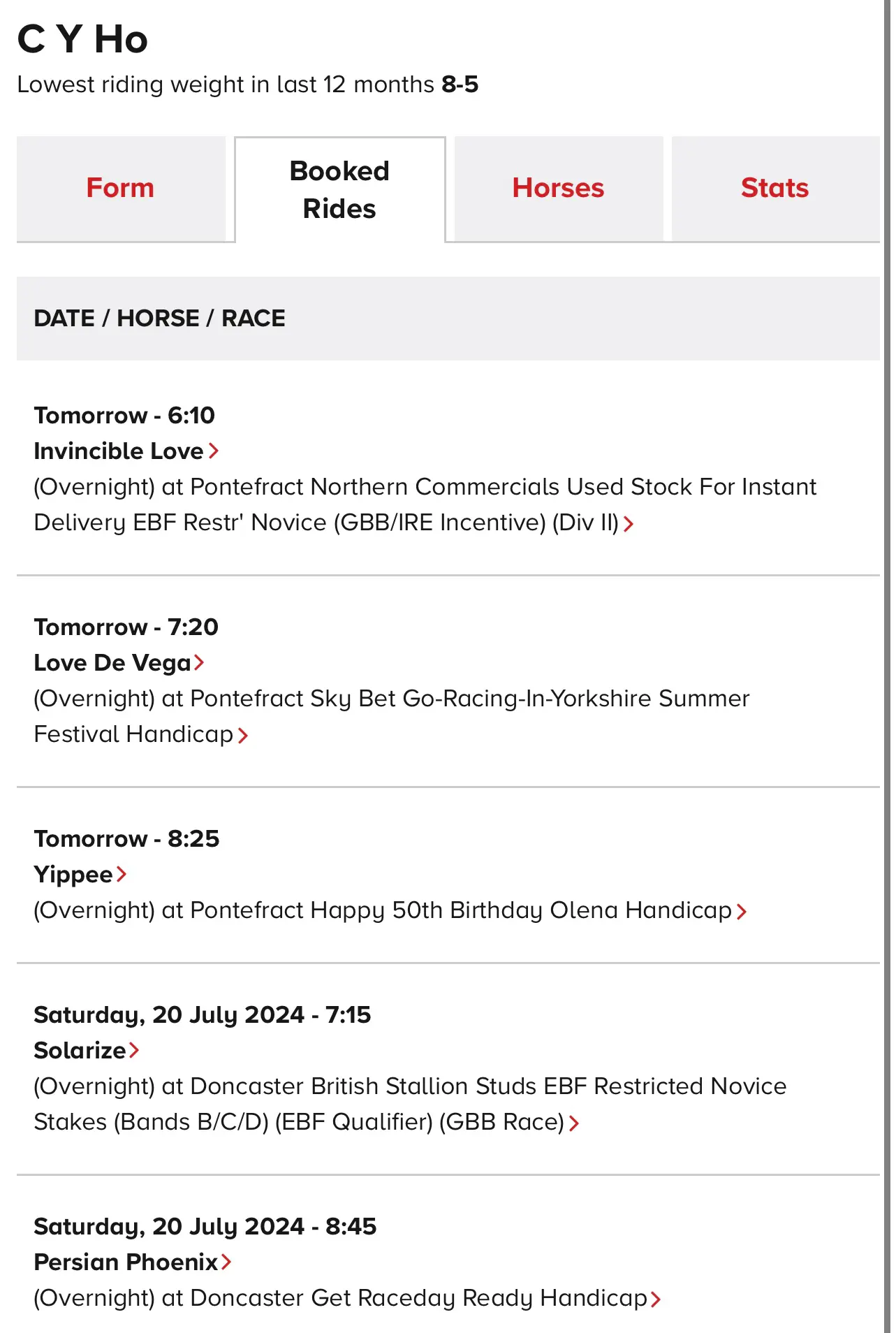This screenshot has width=896, height=1333.
Task: Open the Form tab
Action: pos(121,189)
